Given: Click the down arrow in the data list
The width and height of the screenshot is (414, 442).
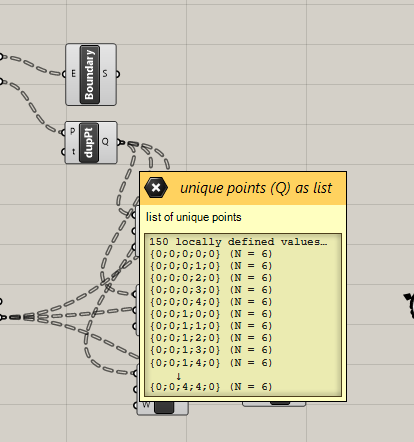Looking at the screenshot, I should click(178, 376).
